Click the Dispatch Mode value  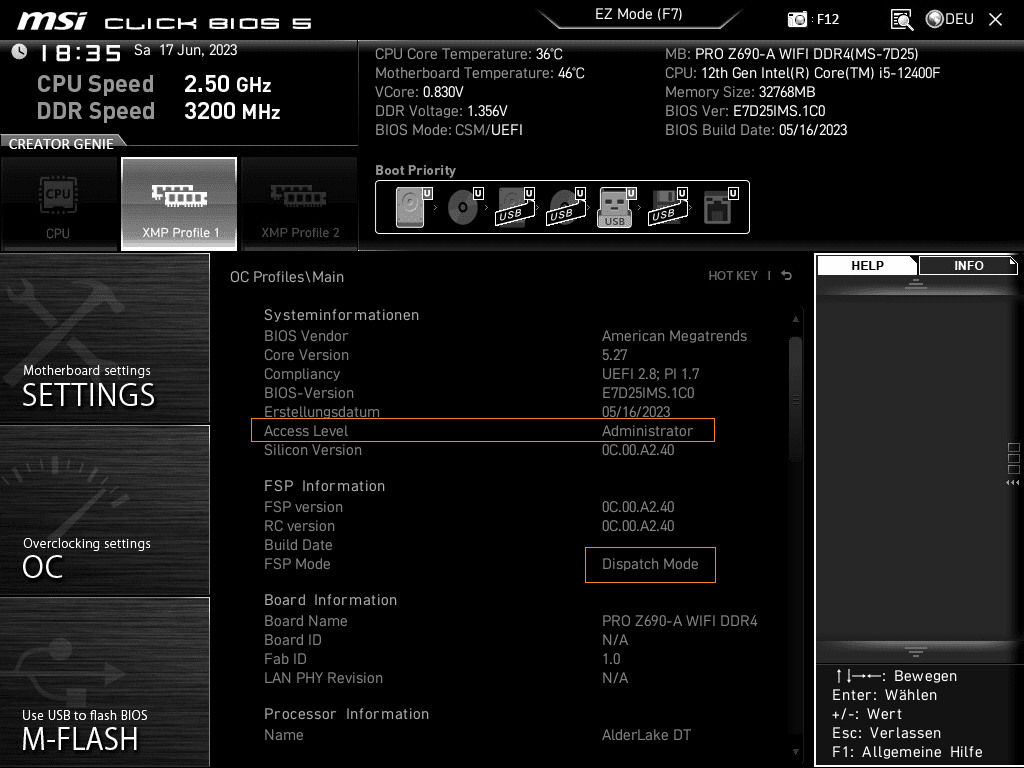coord(650,564)
